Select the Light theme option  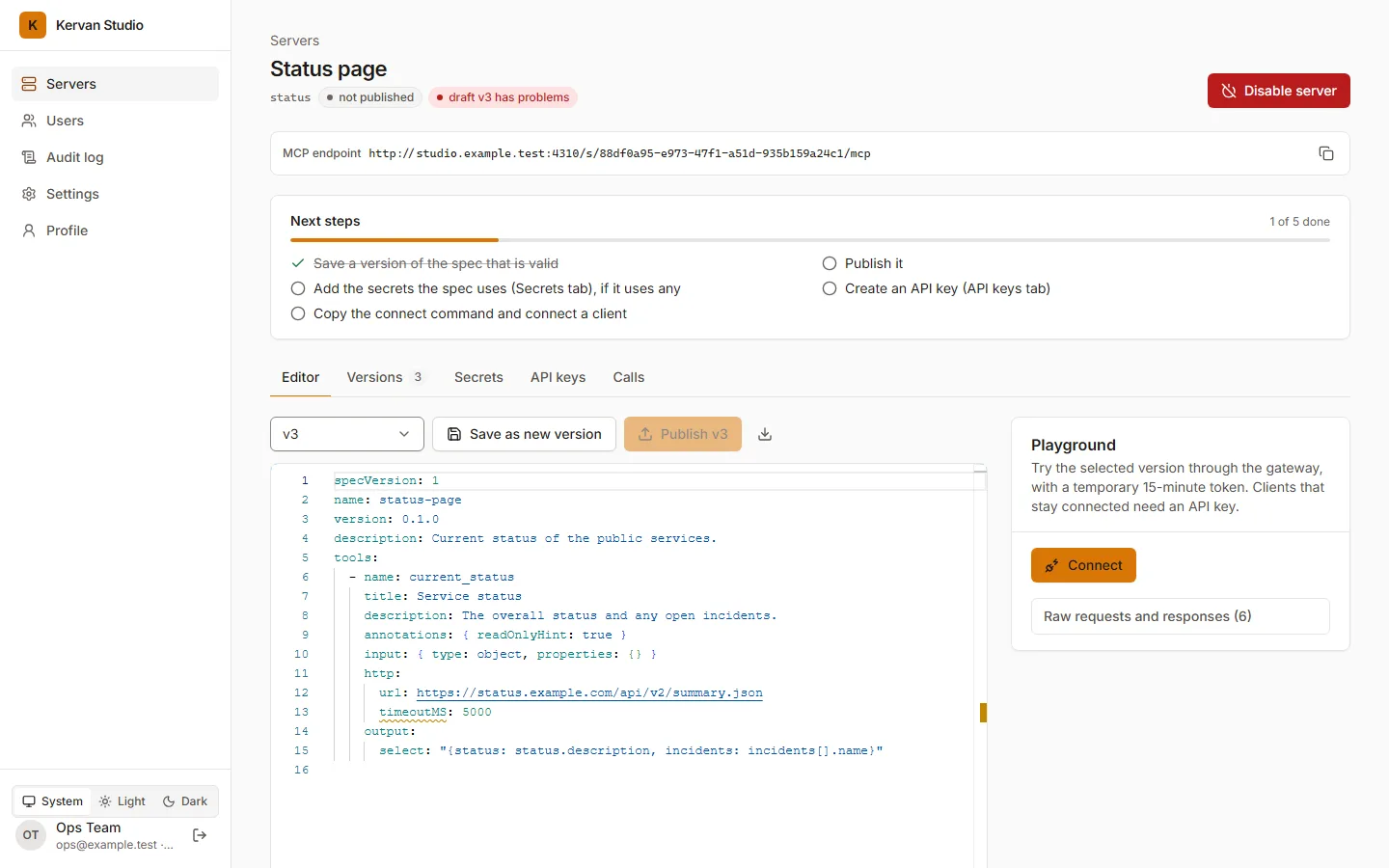coord(123,801)
